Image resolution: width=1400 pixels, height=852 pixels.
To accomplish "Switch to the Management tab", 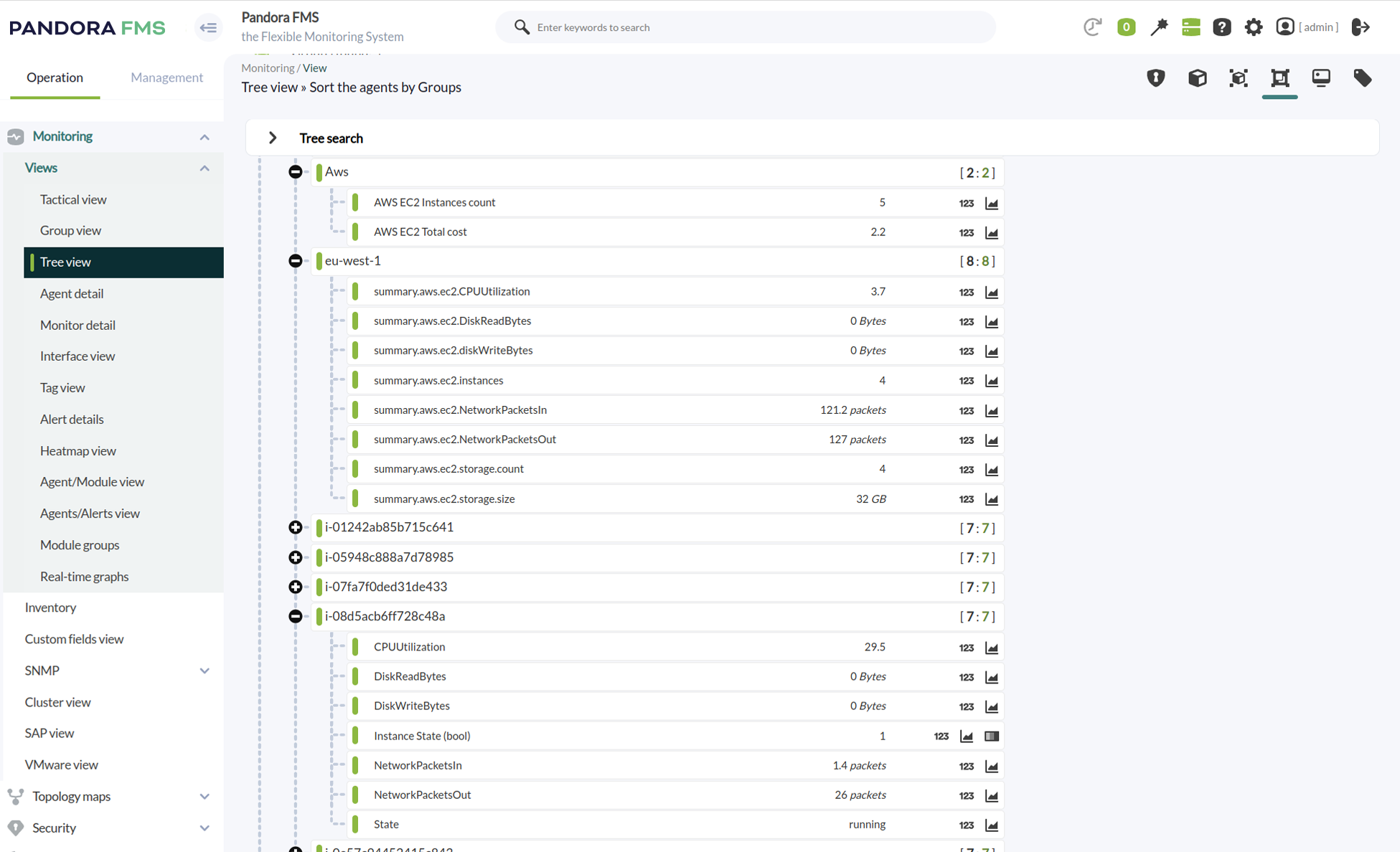I will click(166, 77).
